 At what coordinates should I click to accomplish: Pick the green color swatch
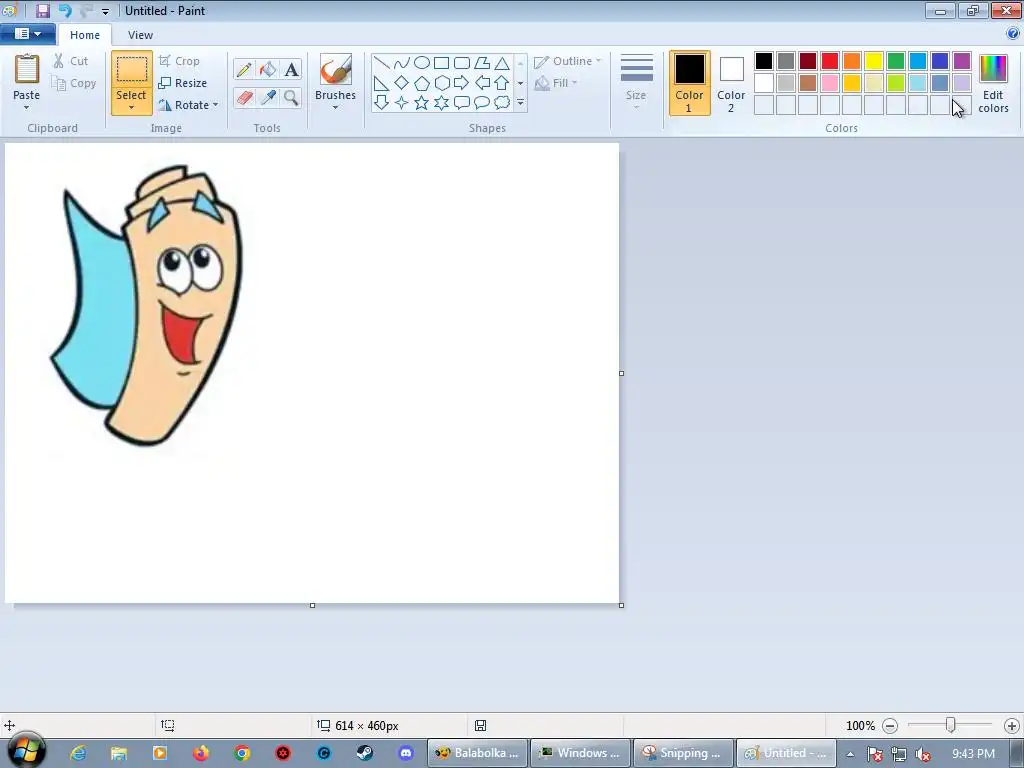[x=896, y=61]
